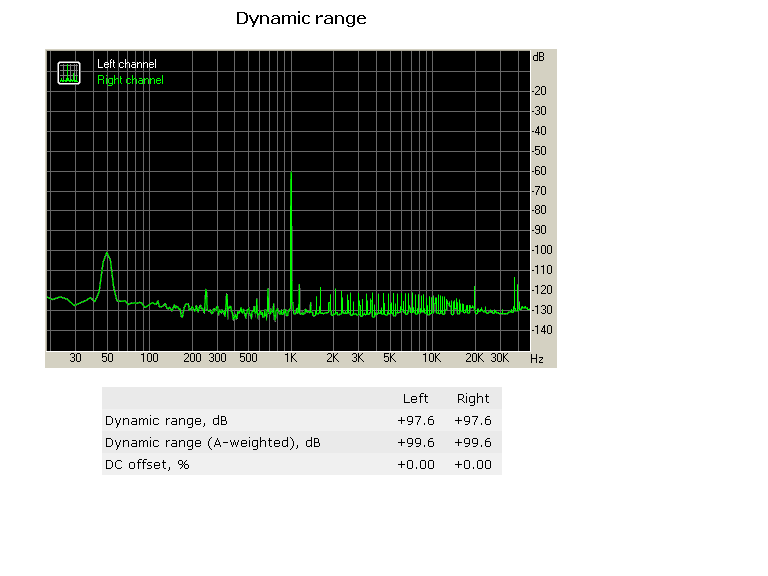This screenshot has width=768, height=576.
Task: Click the '-60' dB axis tick label
Action: tap(540, 171)
